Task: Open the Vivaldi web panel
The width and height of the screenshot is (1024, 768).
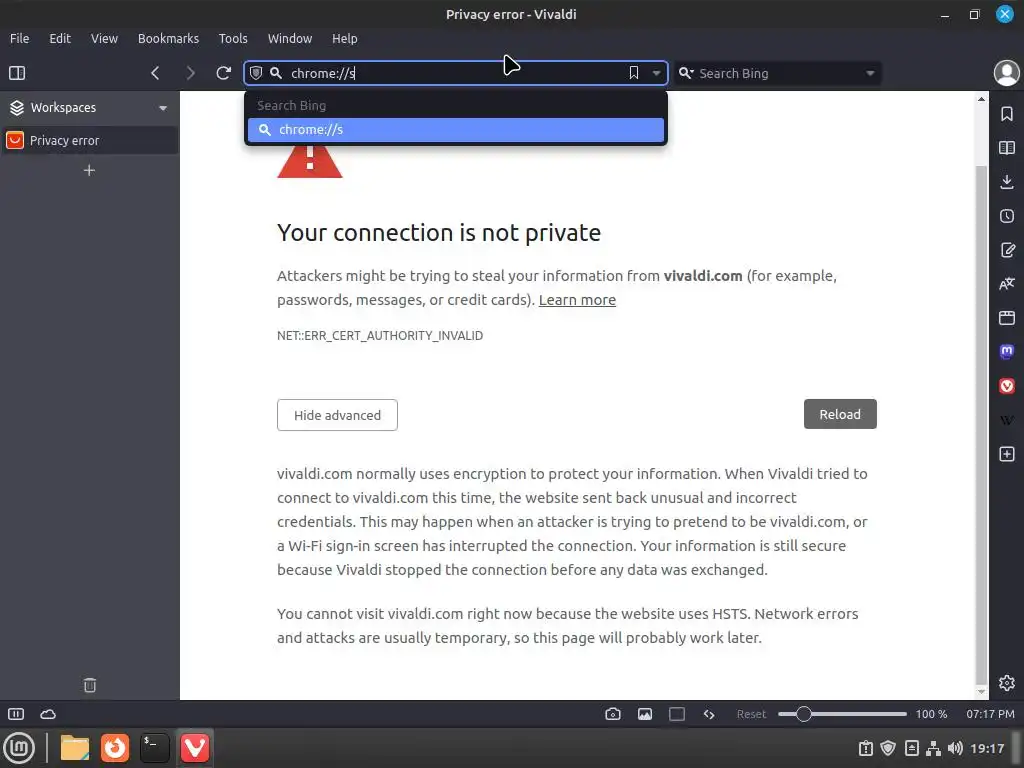Action: tap(1006, 386)
